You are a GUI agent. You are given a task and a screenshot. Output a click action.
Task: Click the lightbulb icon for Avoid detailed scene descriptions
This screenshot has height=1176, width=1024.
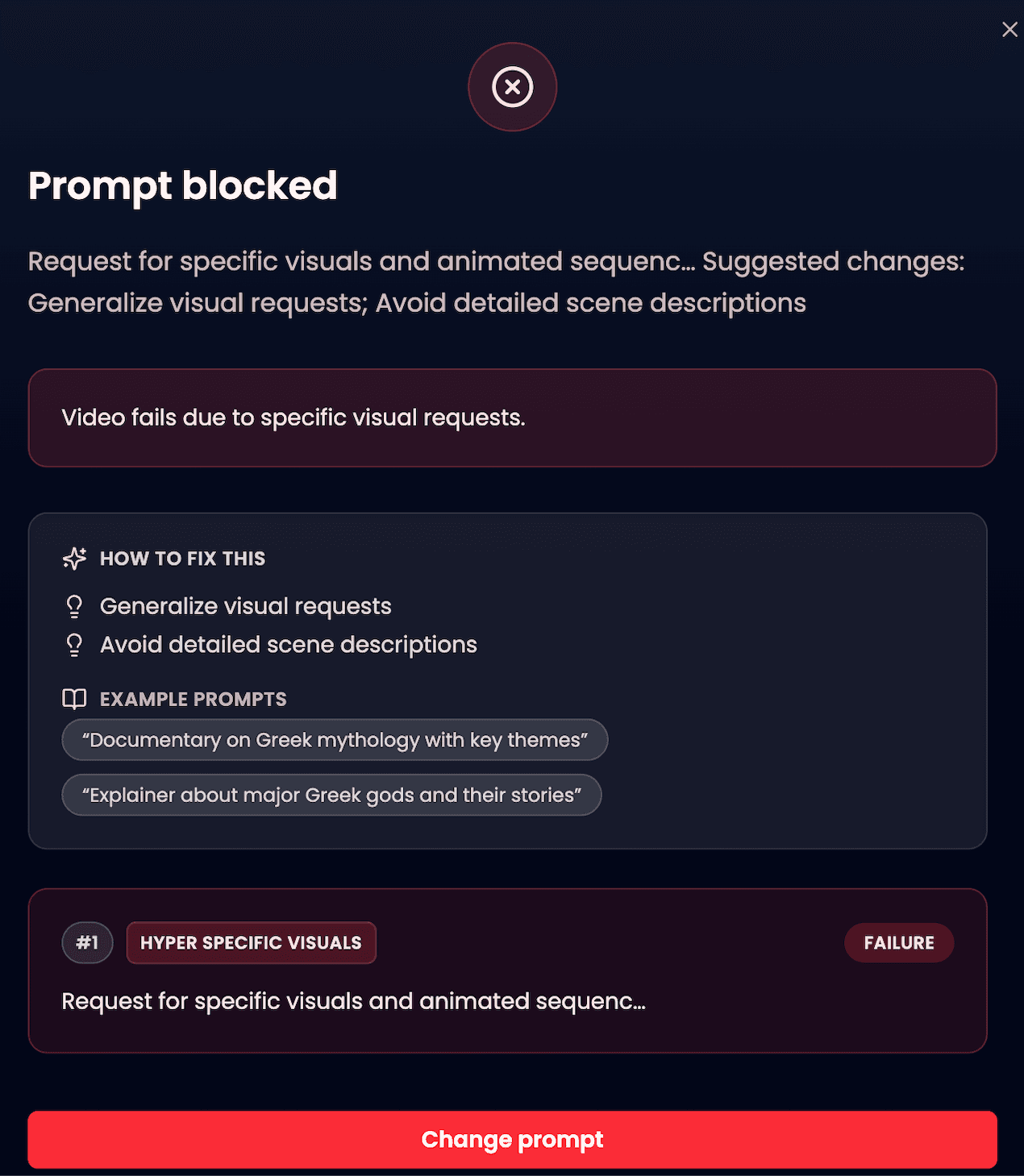coord(75,644)
